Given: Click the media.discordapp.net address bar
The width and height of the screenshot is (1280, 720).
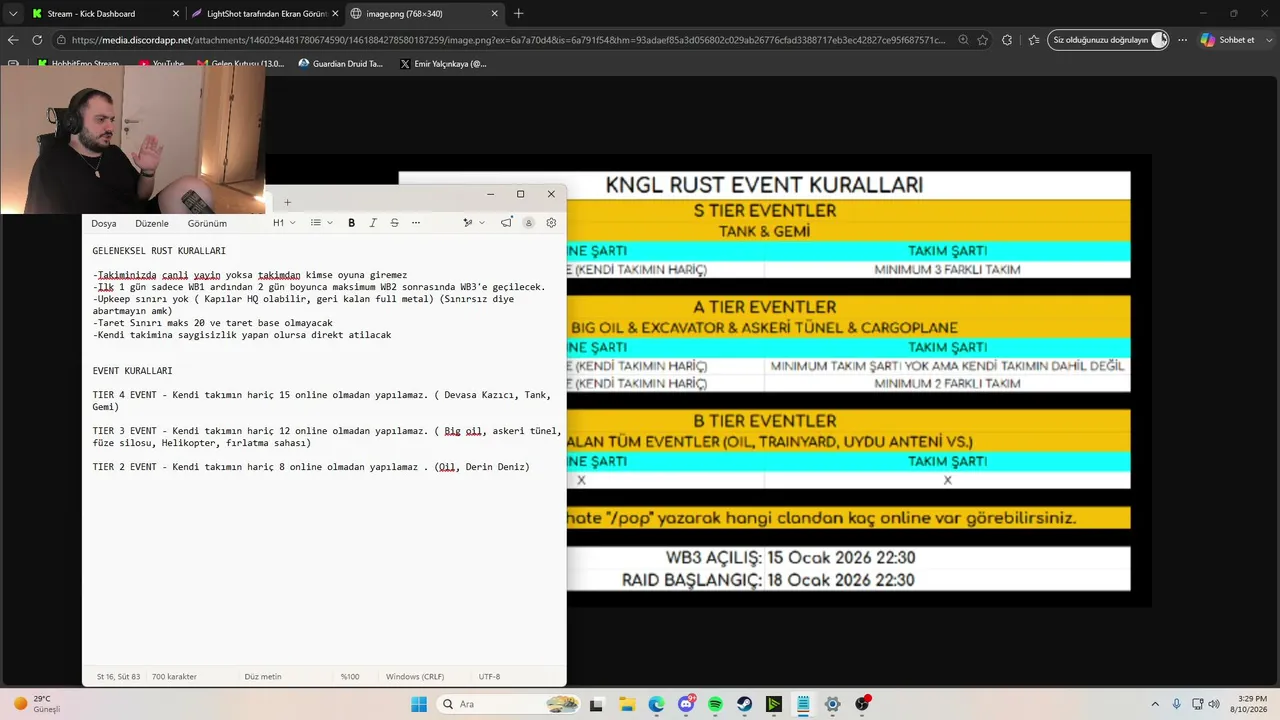Looking at the screenshot, I should coord(508,40).
